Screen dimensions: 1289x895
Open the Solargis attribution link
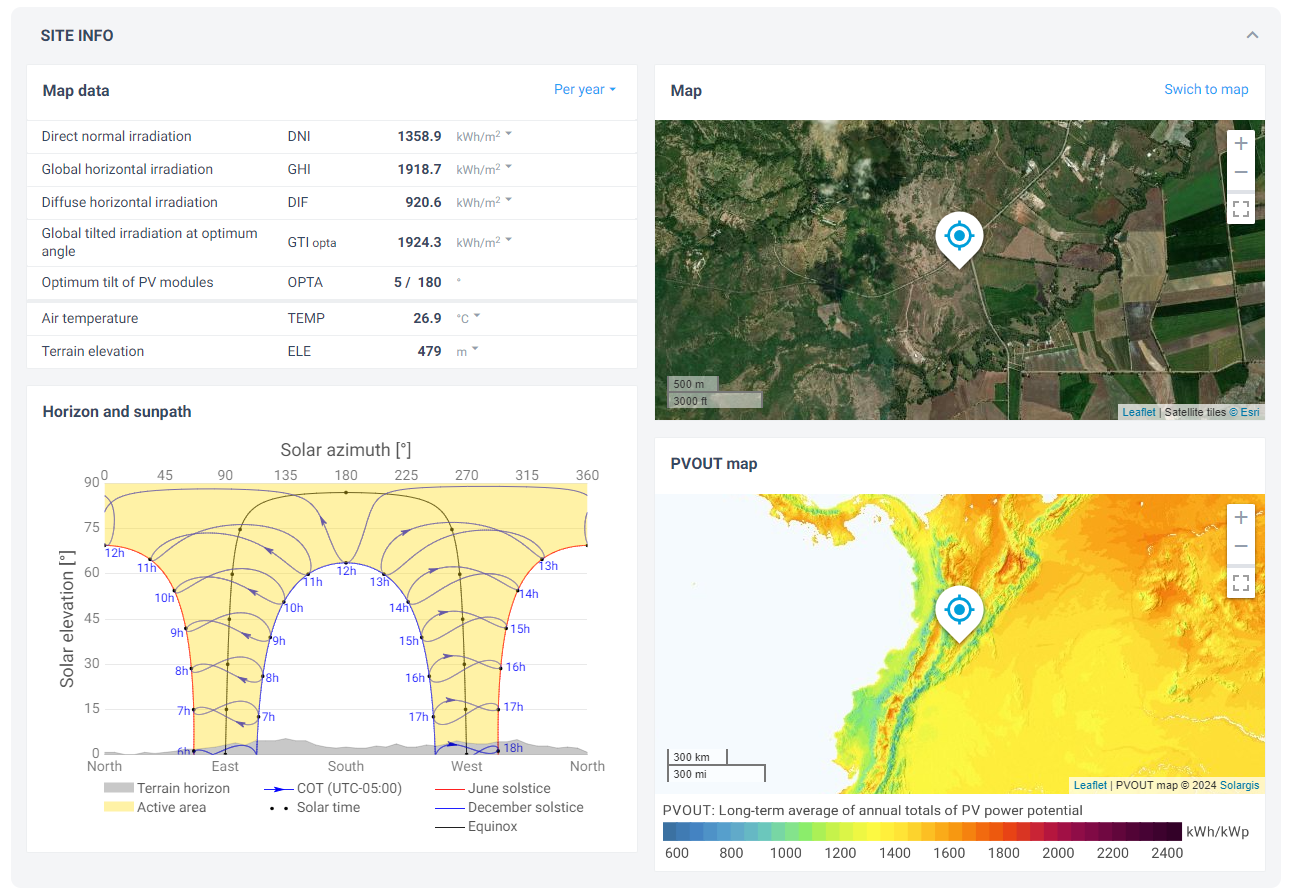pos(1239,785)
